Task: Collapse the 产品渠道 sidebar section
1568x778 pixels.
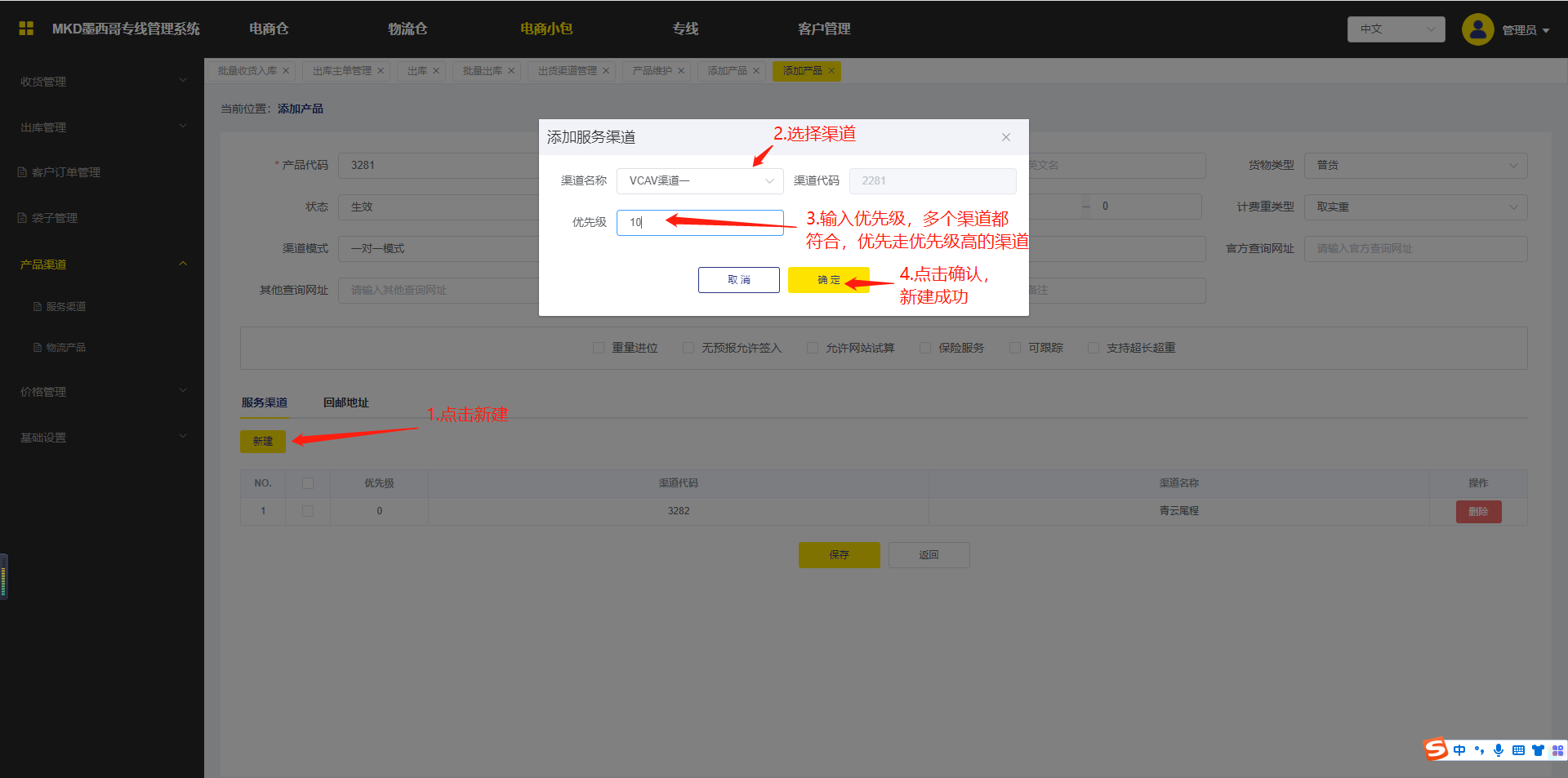Action: click(183, 264)
